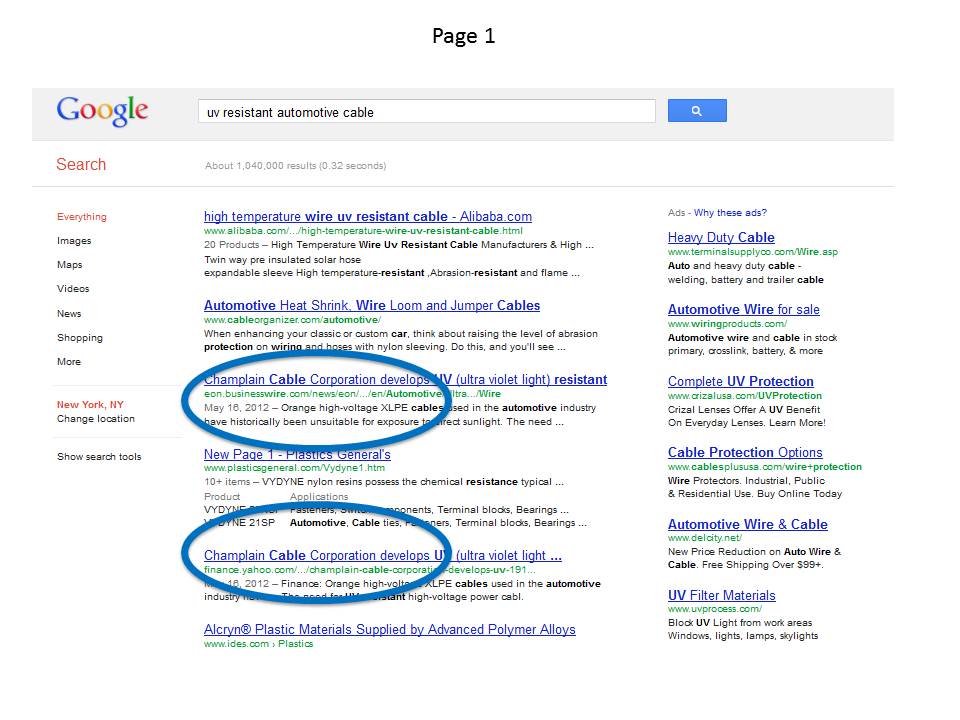Click the www.terminalsupplyco.com/Wire.asp URL
960x720 pixels.
[752, 252]
